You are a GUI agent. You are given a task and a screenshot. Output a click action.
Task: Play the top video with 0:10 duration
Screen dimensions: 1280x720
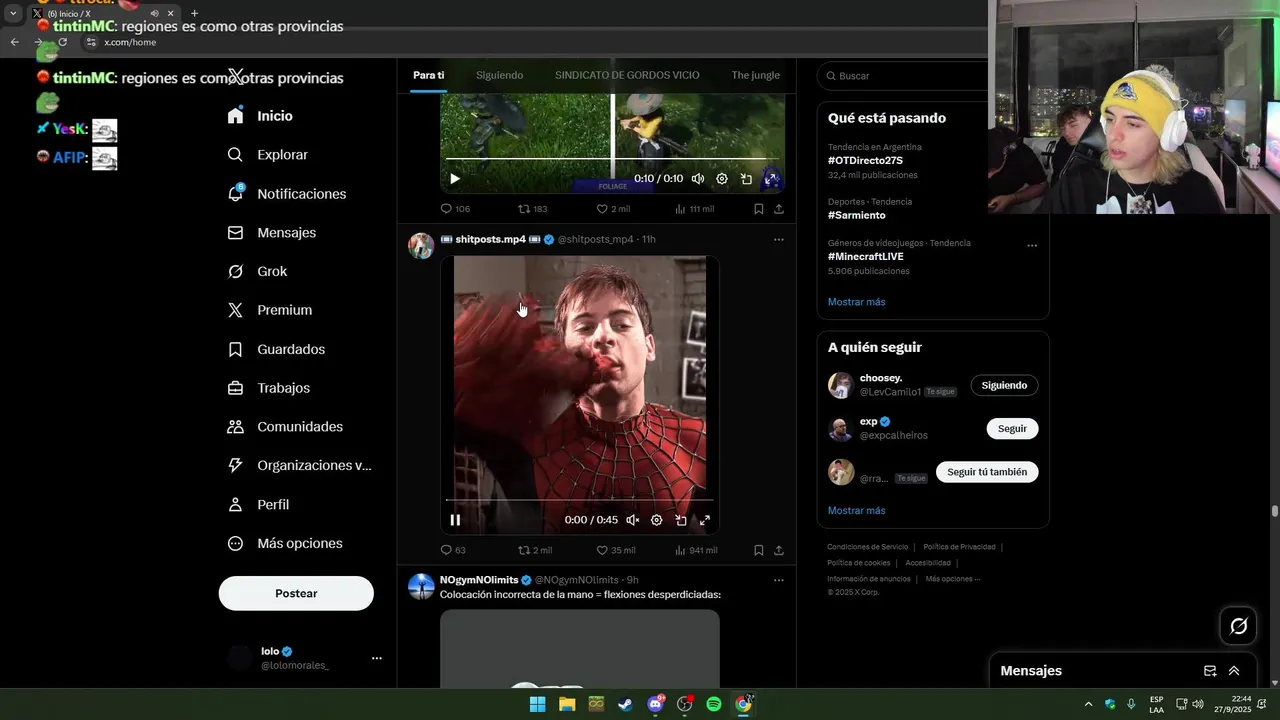455,179
